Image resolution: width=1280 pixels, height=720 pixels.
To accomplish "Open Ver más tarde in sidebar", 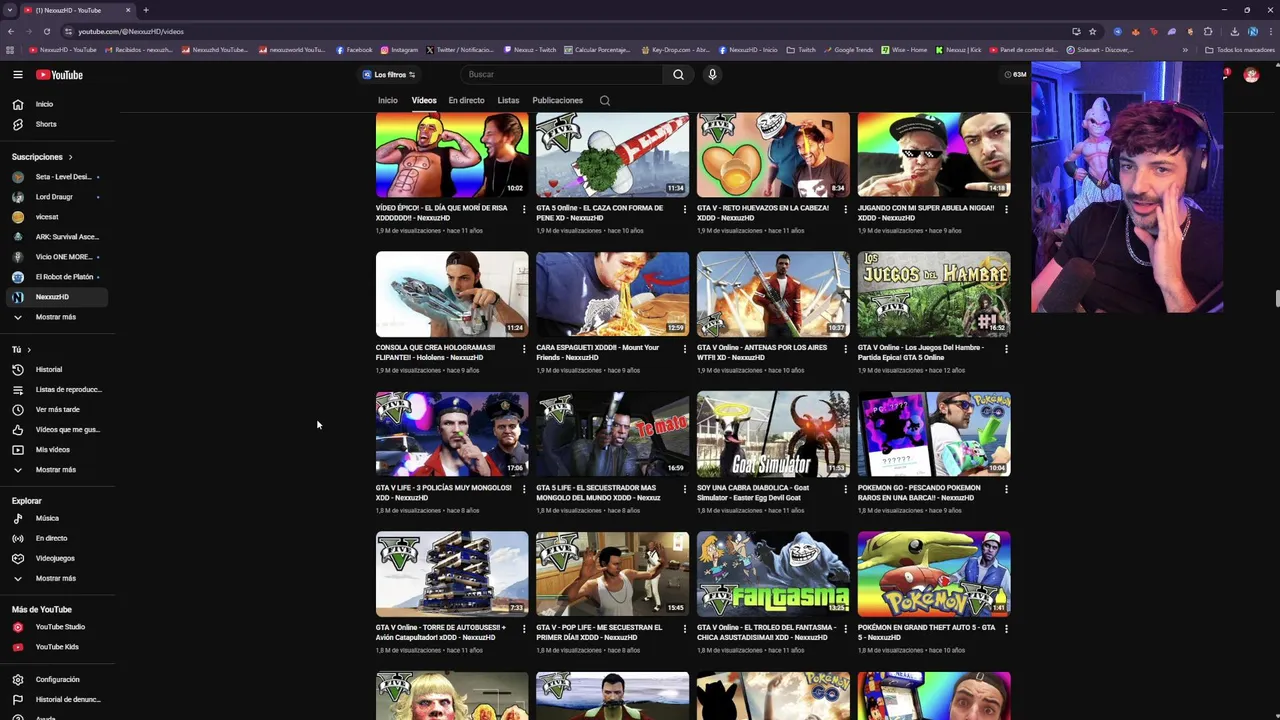I will (57, 409).
